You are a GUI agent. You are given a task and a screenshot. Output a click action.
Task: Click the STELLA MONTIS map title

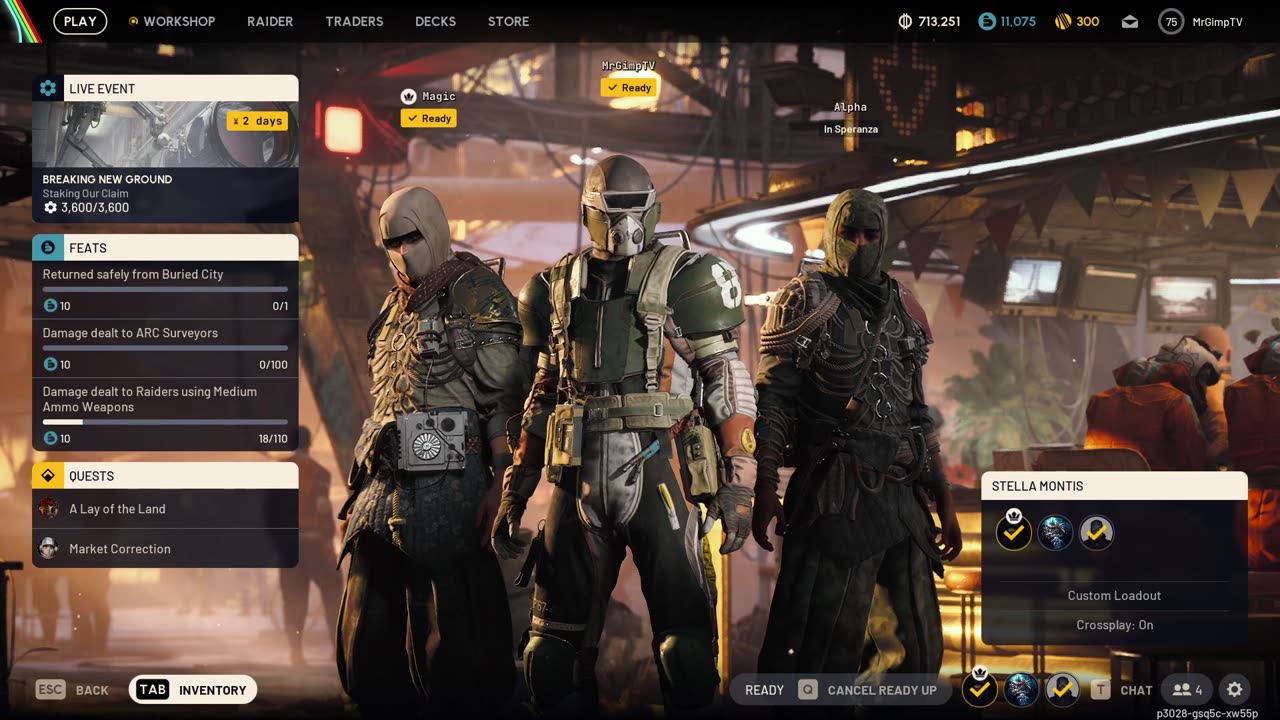(x=1037, y=486)
